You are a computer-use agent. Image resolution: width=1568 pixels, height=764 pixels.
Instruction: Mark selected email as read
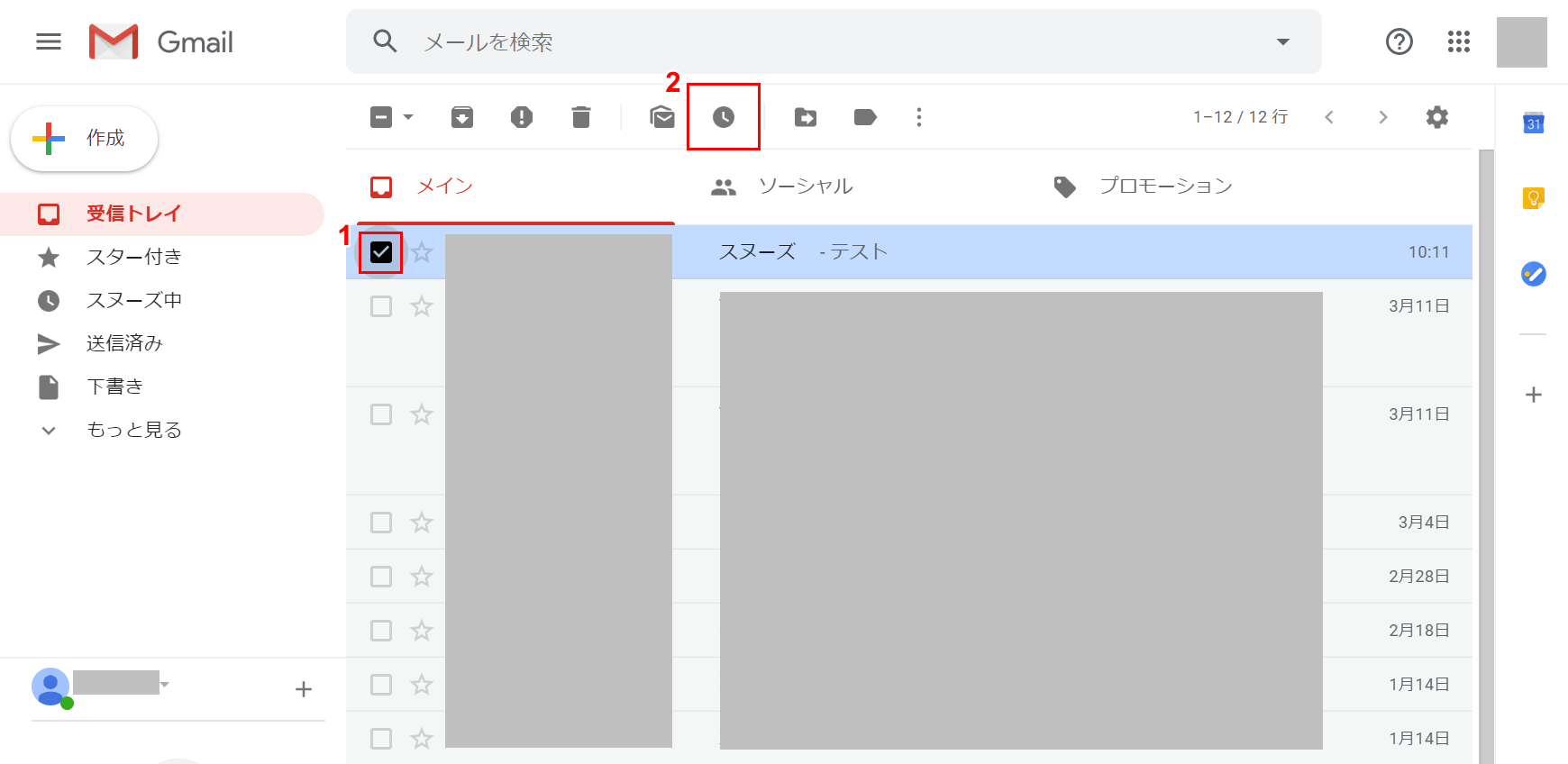click(x=662, y=117)
